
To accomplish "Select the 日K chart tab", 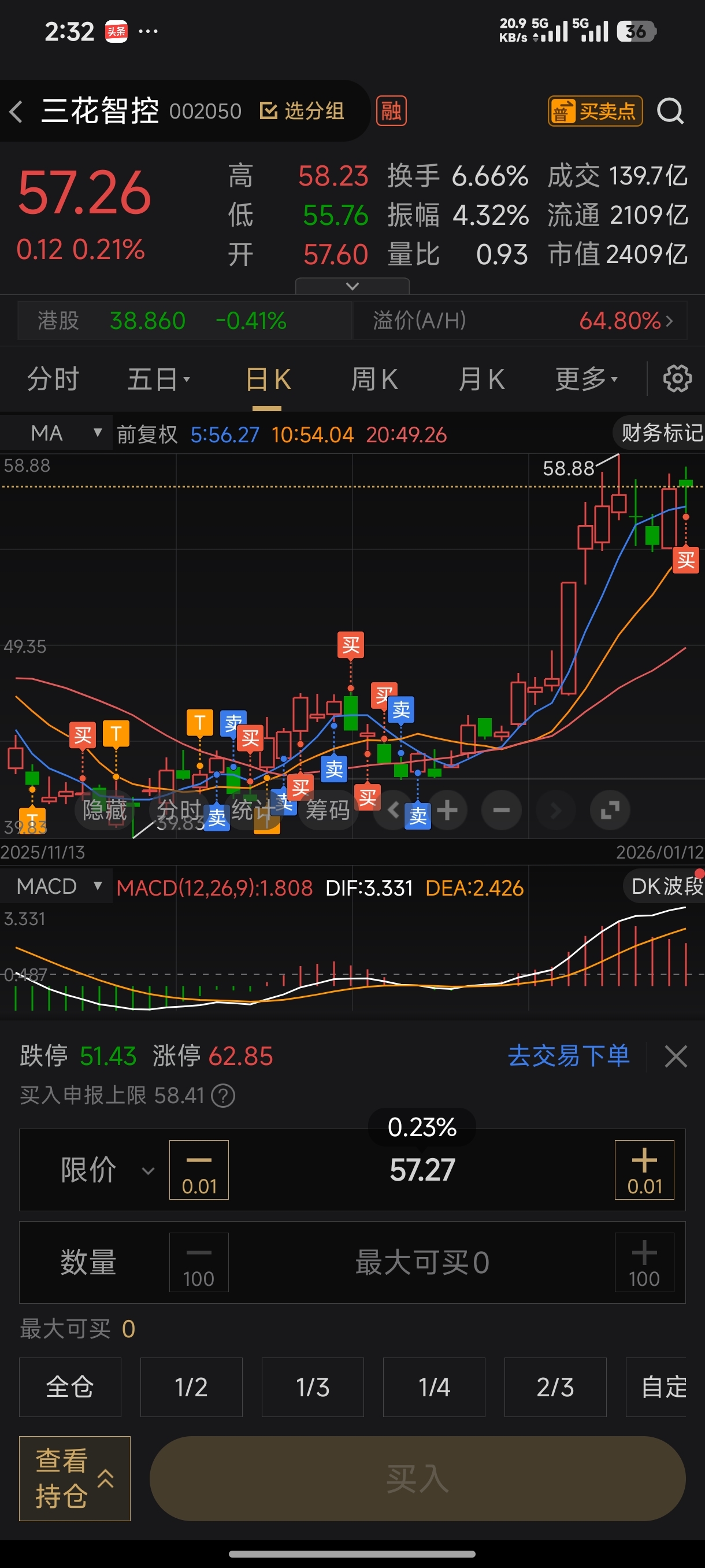I will click(x=268, y=380).
